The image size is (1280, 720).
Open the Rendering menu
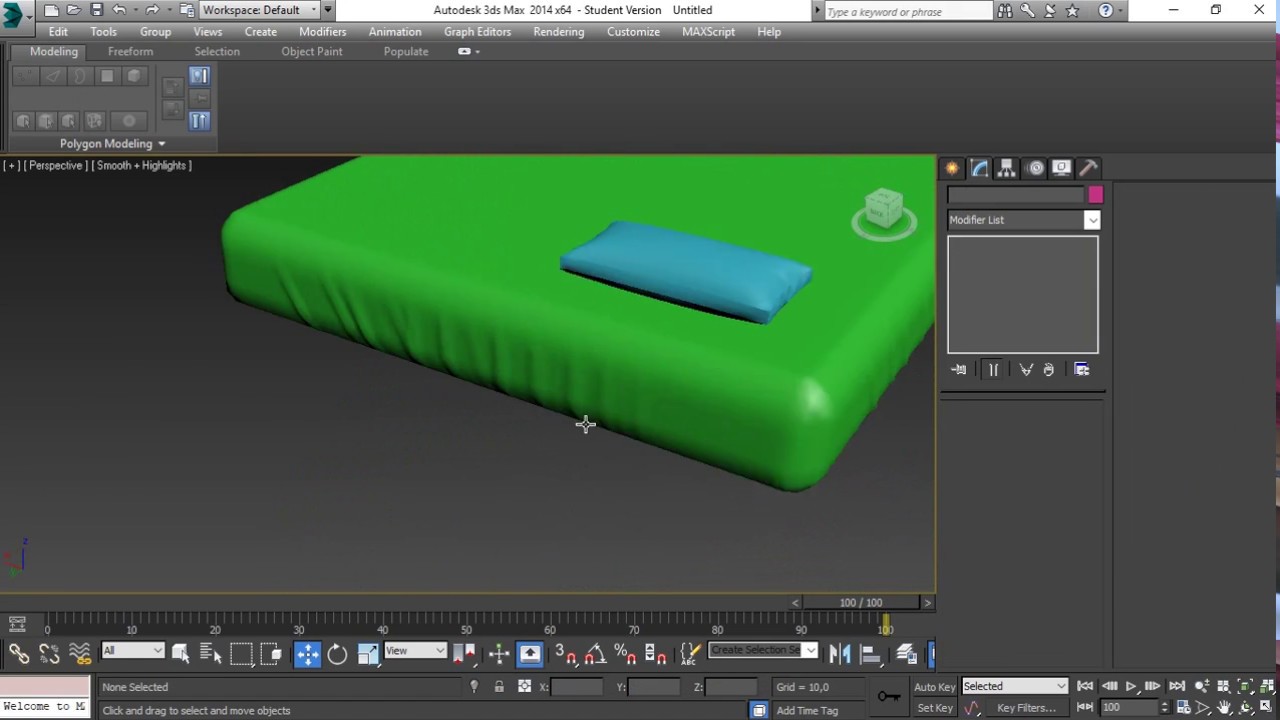(x=559, y=32)
